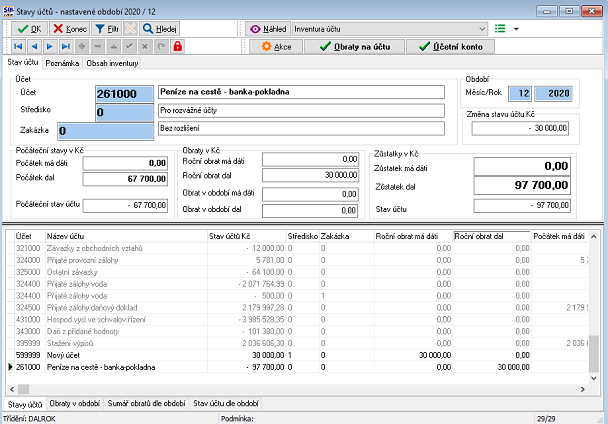This screenshot has height=424, width=608.
Task: Click the Roční obrat má dáti header
Action: tap(413, 236)
